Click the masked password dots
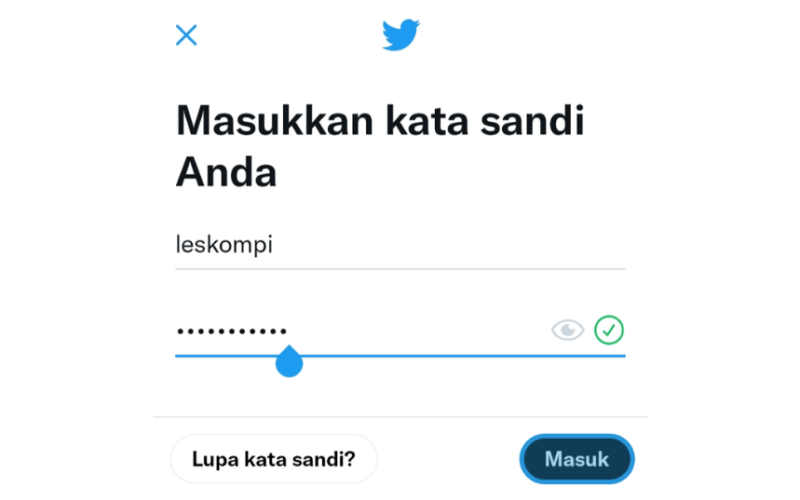The height and width of the screenshot is (500, 800). (231, 331)
